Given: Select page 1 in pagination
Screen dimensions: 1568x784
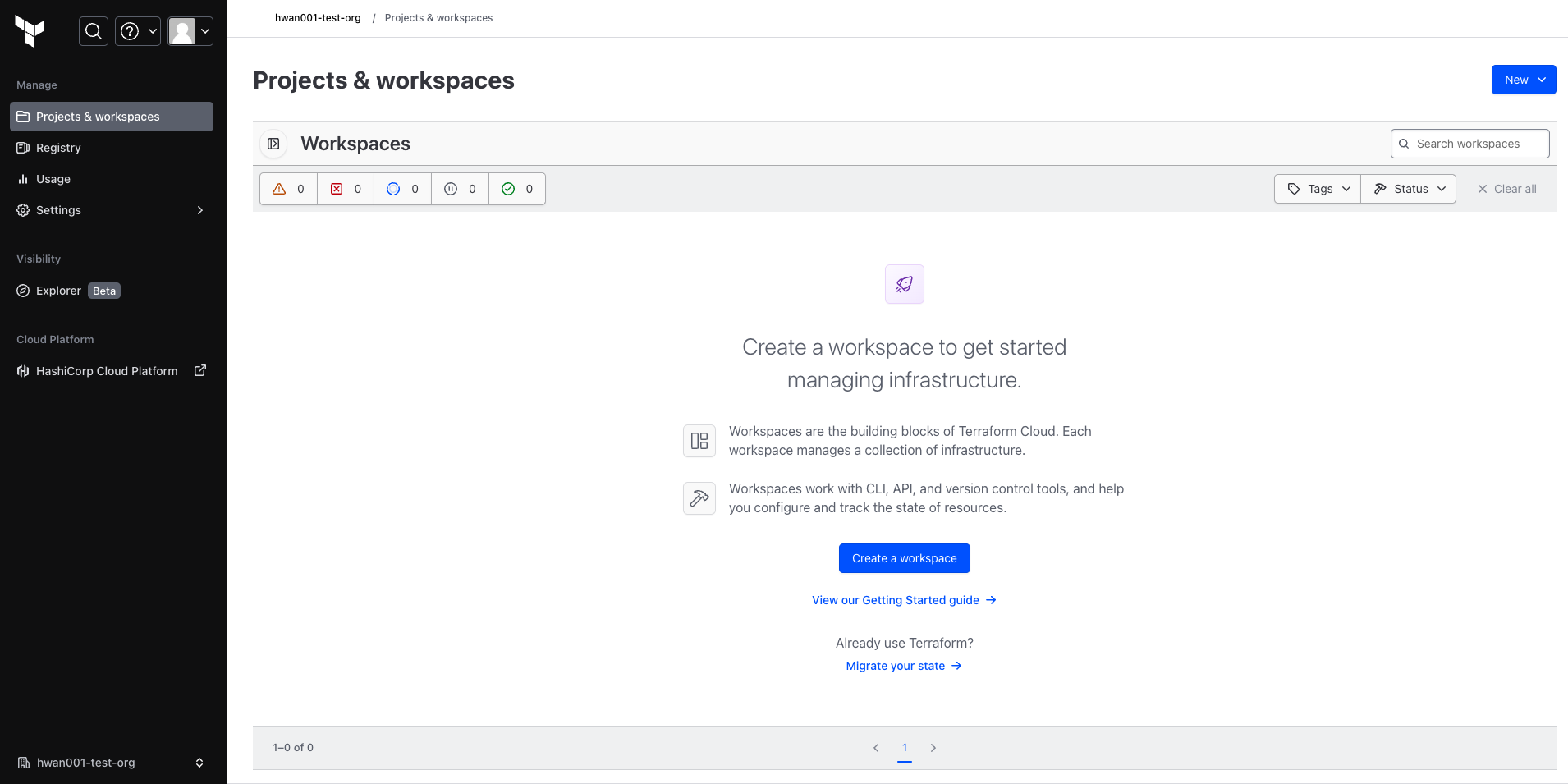Looking at the screenshot, I should click(x=905, y=748).
